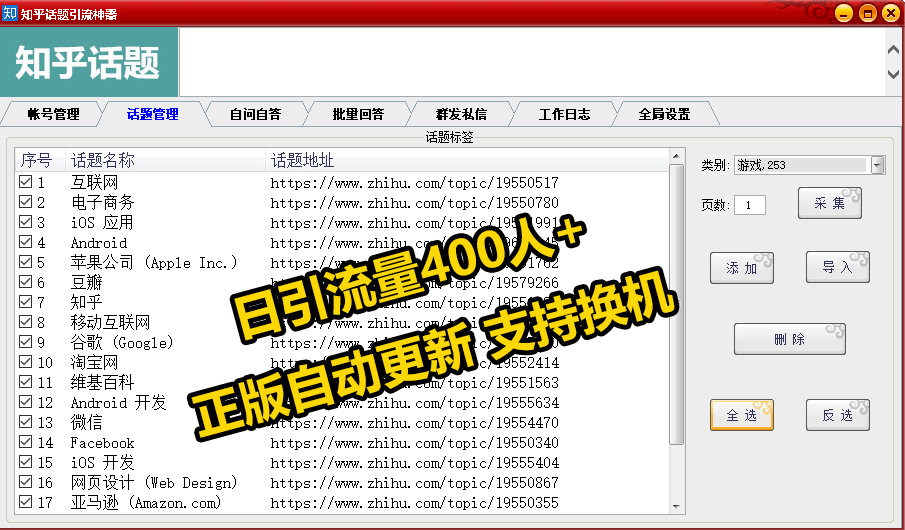This screenshot has width=905, height=530.
Task: Click the banner text area down arrow
Action: click(893, 74)
